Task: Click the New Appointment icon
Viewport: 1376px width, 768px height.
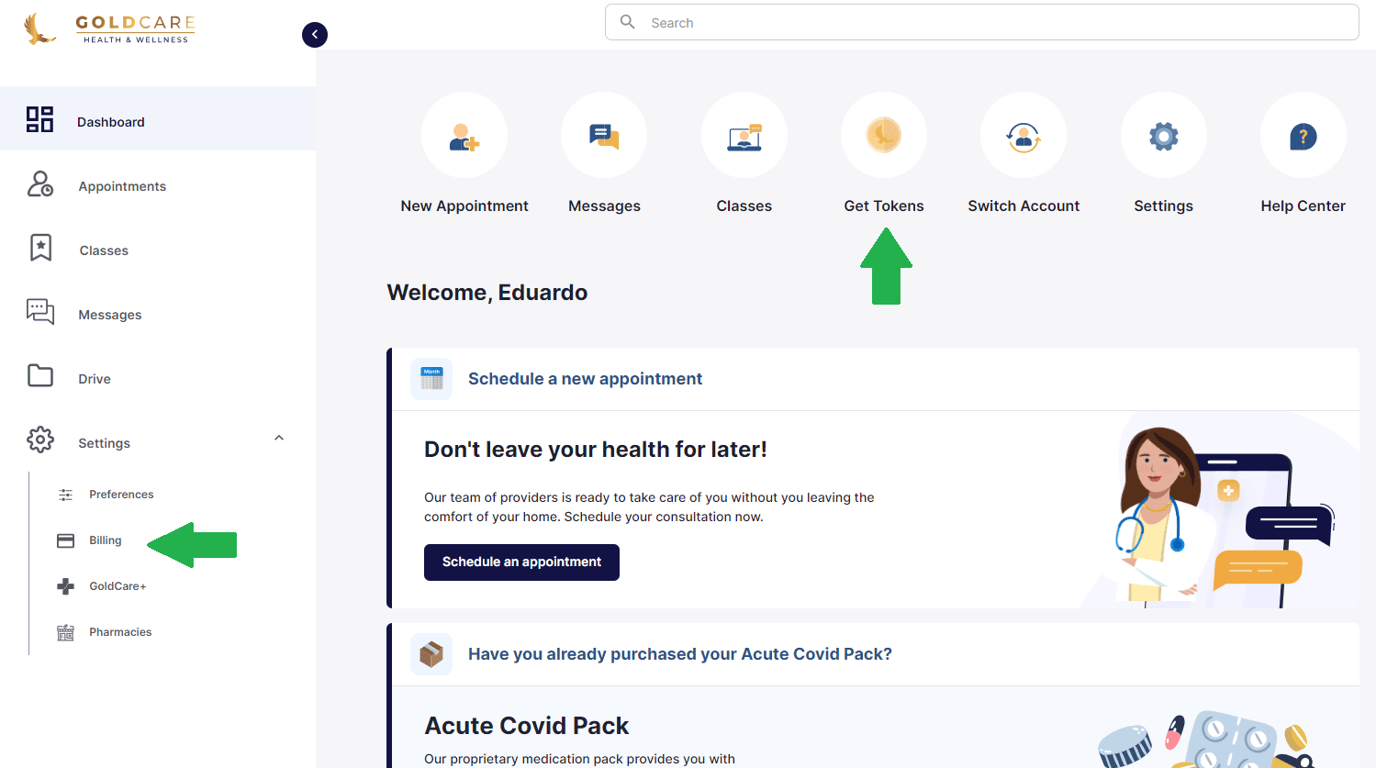Action: pos(464,136)
